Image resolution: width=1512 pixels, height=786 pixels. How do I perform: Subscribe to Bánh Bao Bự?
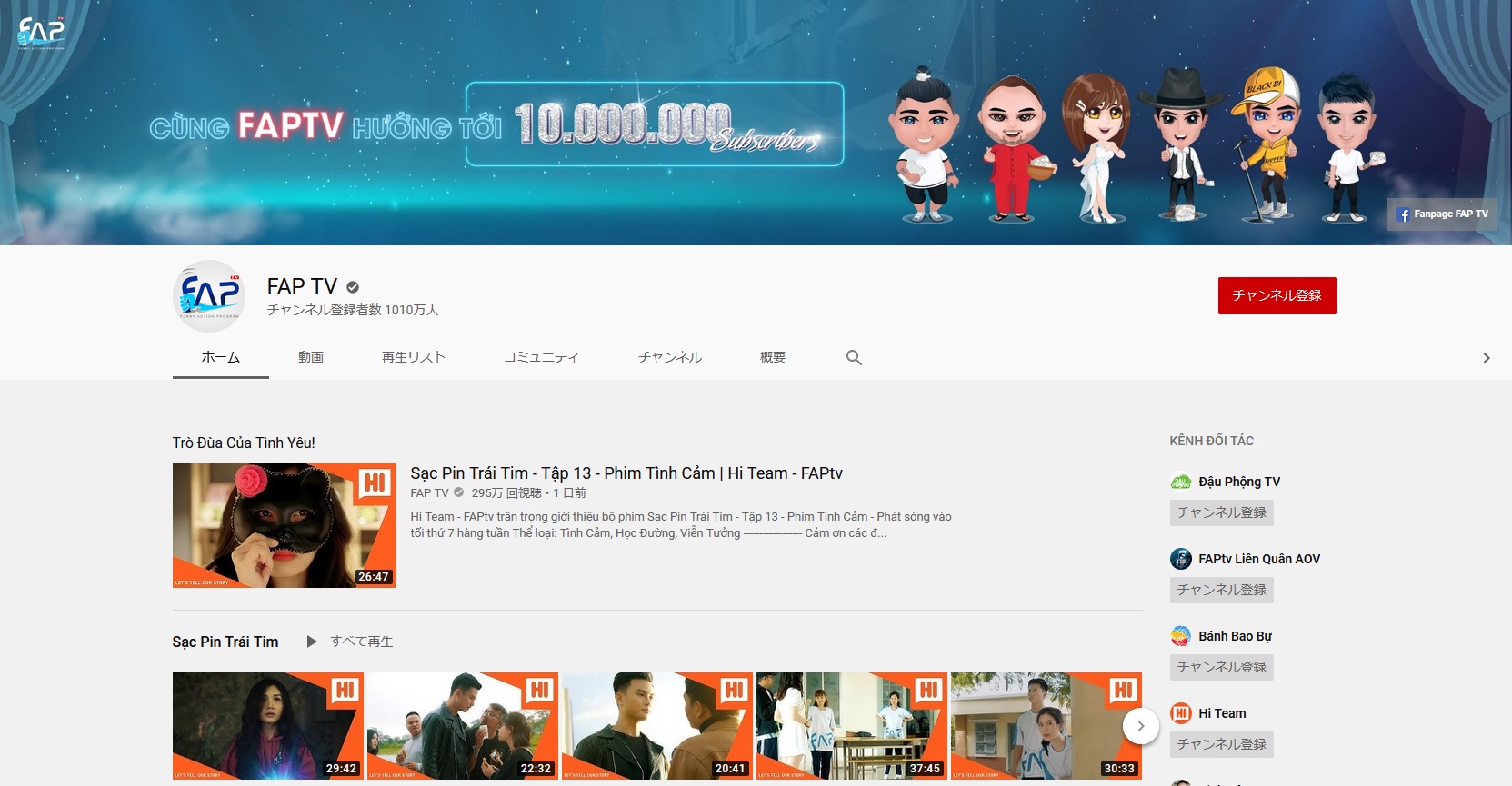point(1222,667)
